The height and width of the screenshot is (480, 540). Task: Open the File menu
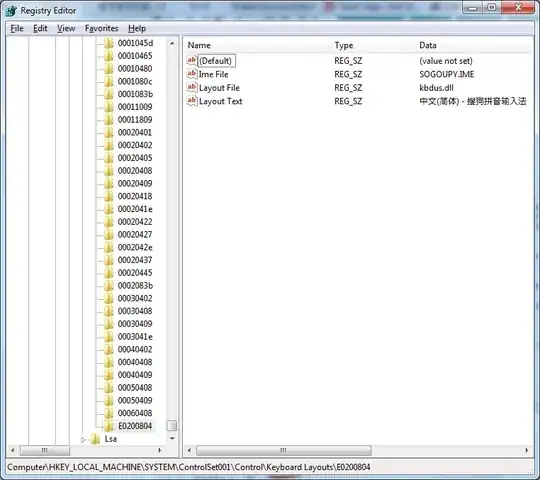[17, 28]
